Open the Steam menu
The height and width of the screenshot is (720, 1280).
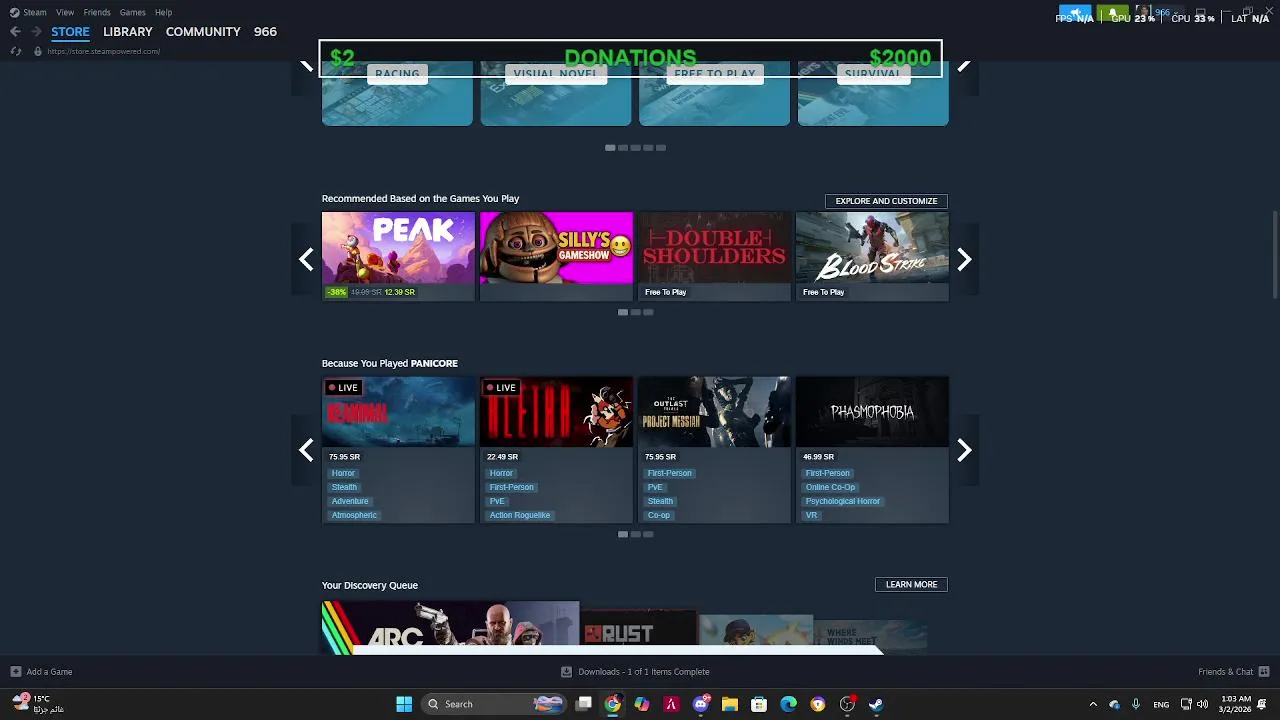point(34,12)
